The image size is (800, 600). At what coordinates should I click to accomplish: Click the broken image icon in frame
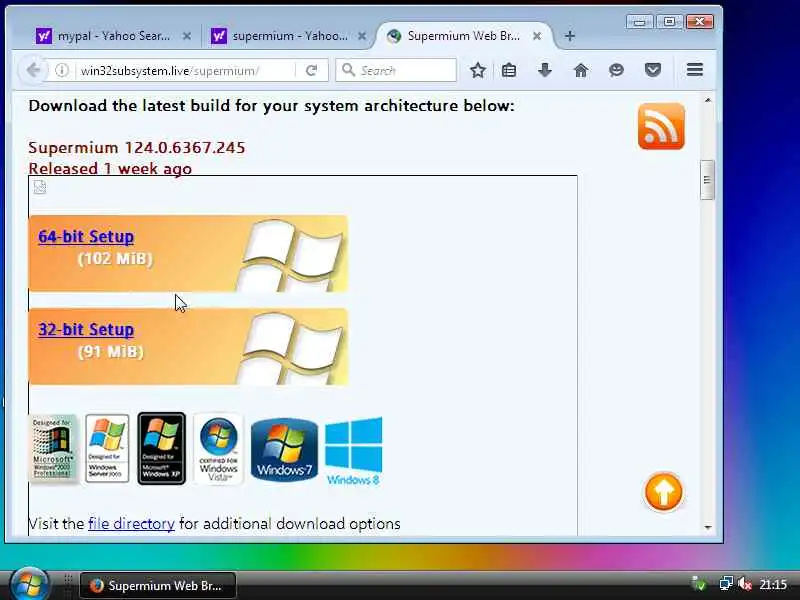(40, 187)
